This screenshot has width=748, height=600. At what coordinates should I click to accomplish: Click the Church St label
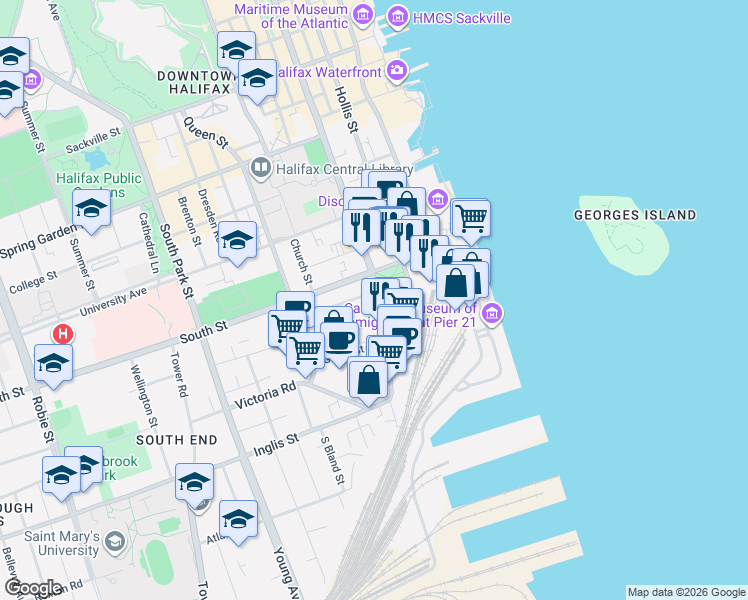(x=301, y=262)
